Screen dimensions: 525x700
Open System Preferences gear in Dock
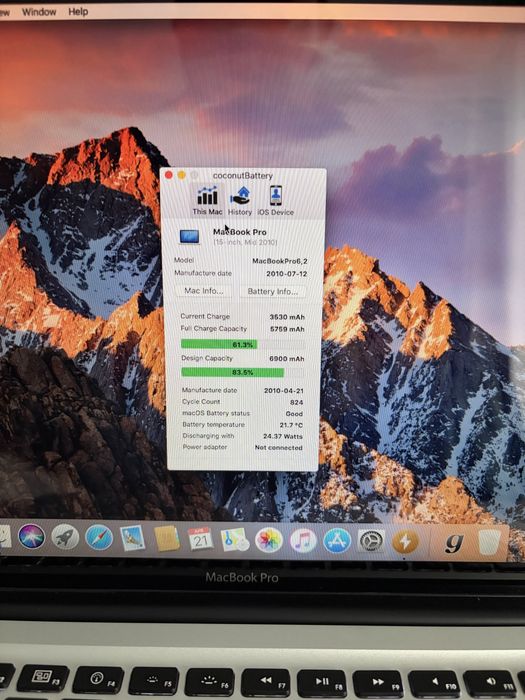(371, 541)
